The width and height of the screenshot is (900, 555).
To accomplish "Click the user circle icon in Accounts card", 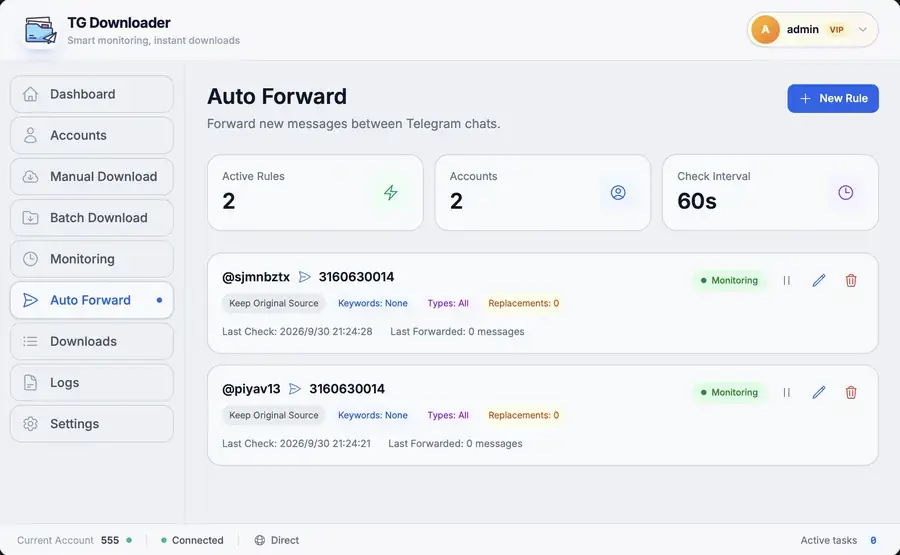I will click(618, 193).
